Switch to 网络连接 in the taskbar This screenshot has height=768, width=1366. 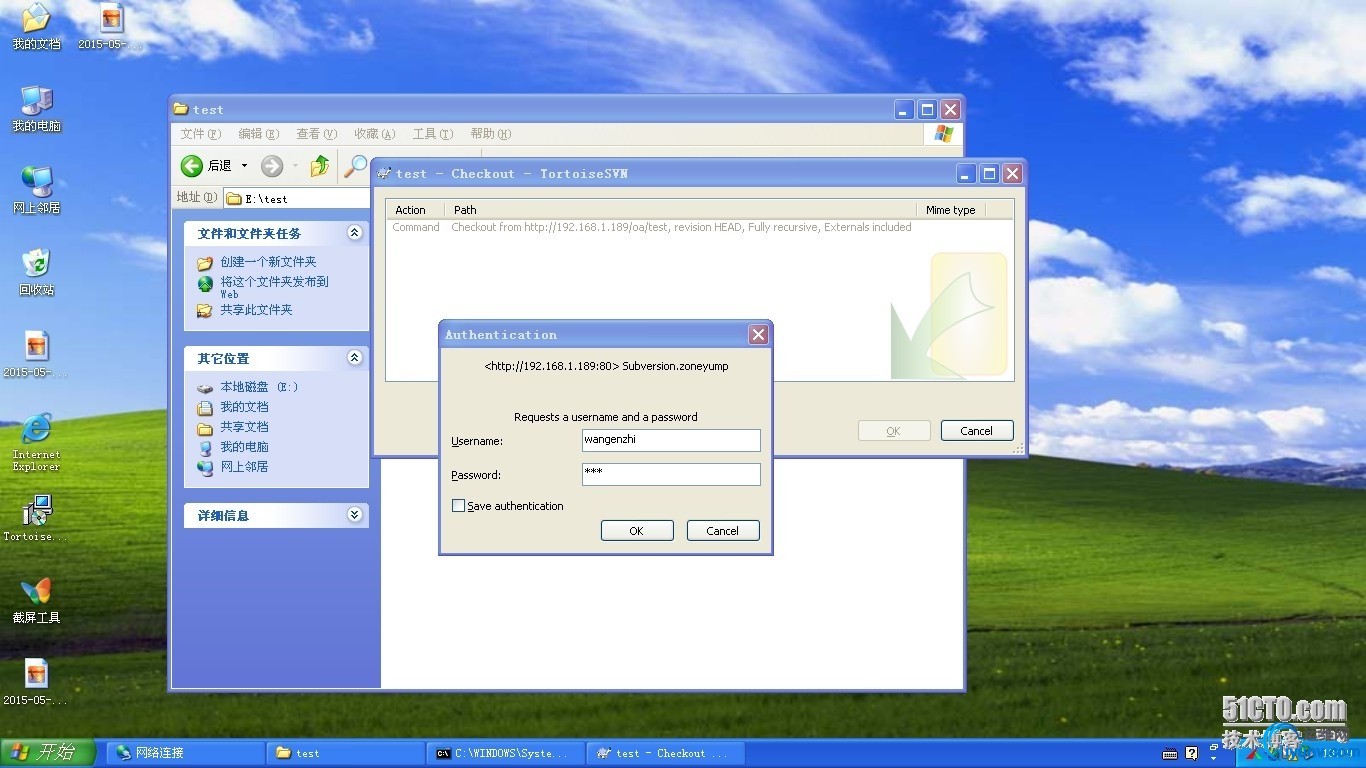coord(186,753)
